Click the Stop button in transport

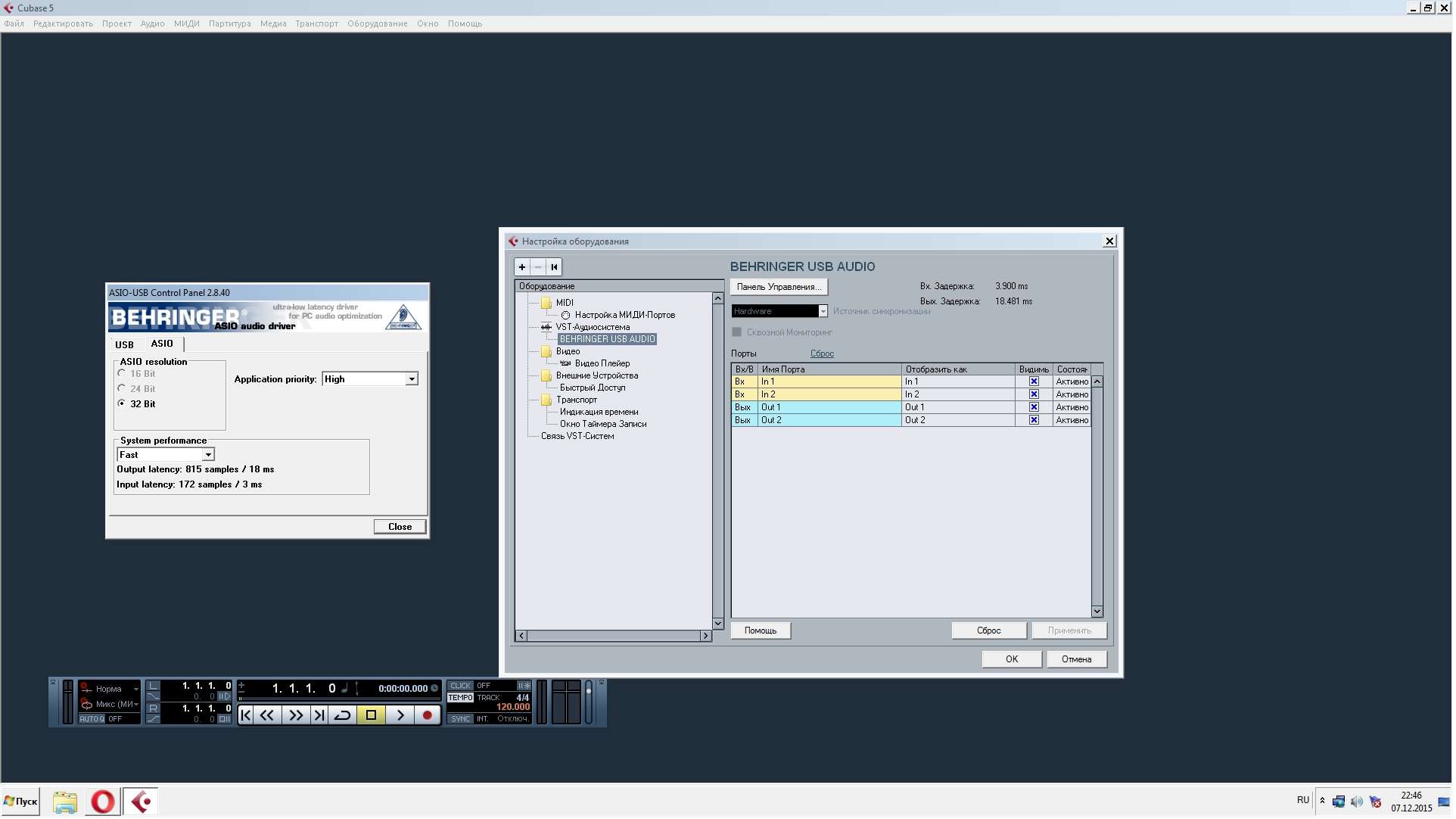(x=372, y=716)
